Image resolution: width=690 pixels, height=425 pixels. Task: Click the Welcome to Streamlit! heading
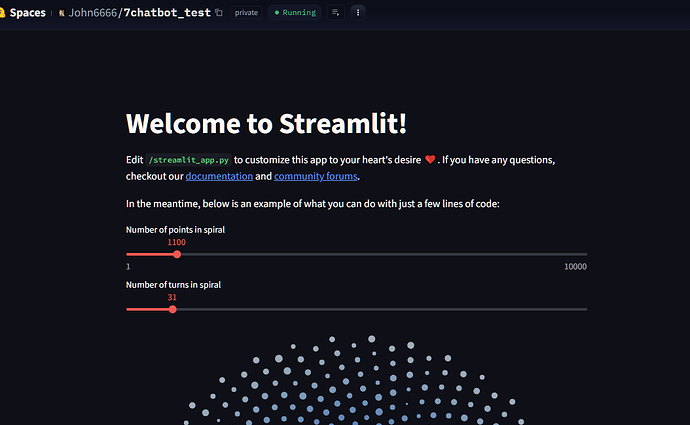(266, 123)
